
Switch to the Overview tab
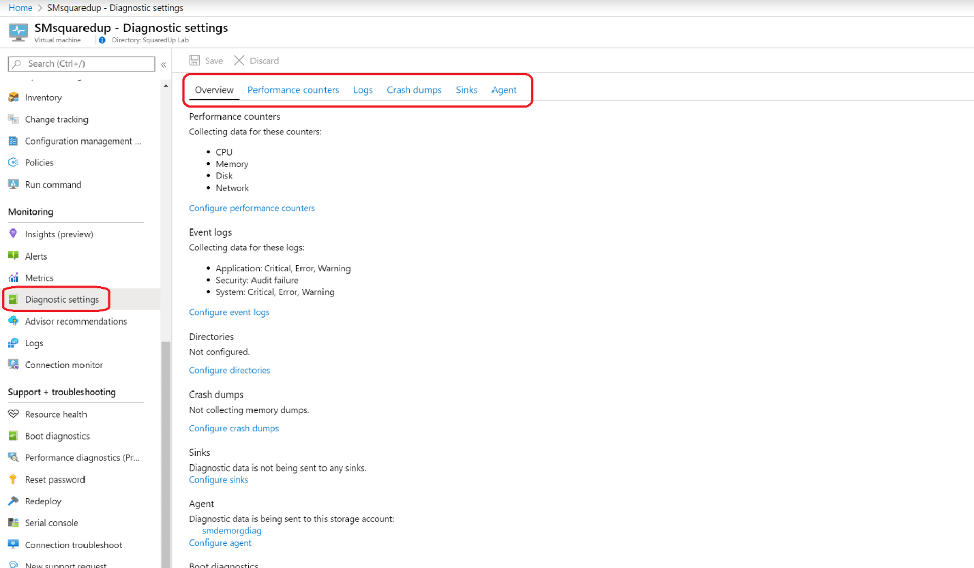(x=214, y=90)
